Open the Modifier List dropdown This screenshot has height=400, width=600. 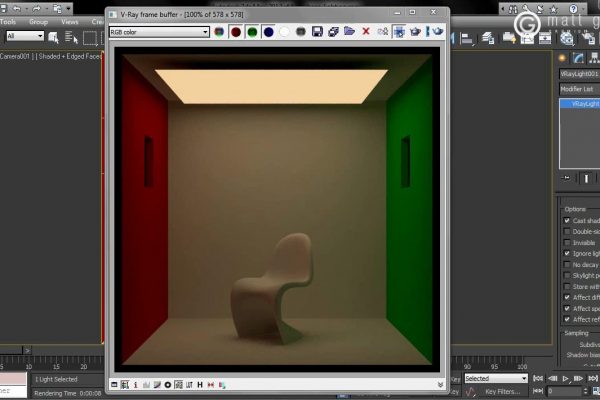(x=579, y=89)
